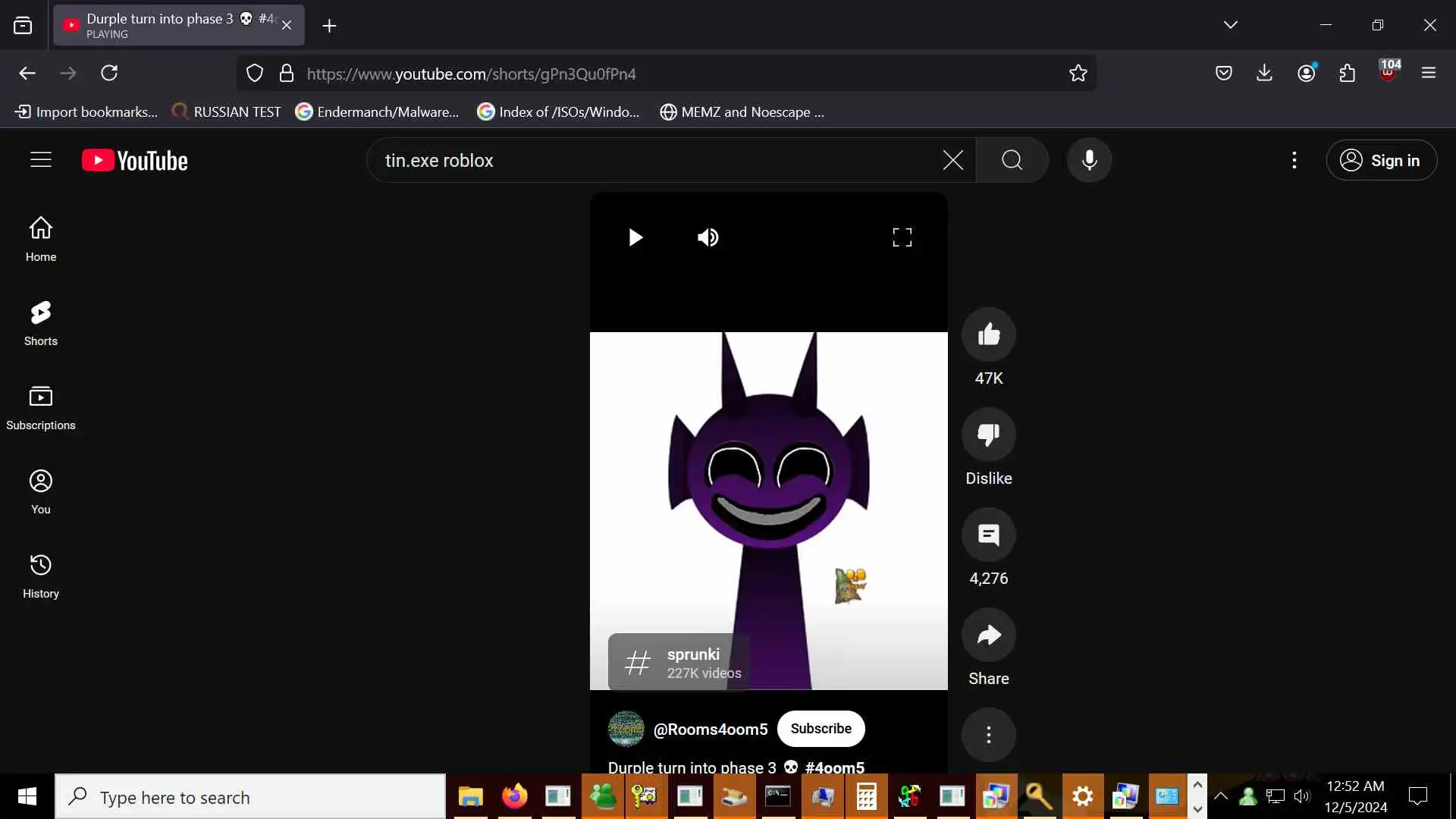The height and width of the screenshot is (819, 1456).
Task: Click the search magnifier button
Action: 1012,160
